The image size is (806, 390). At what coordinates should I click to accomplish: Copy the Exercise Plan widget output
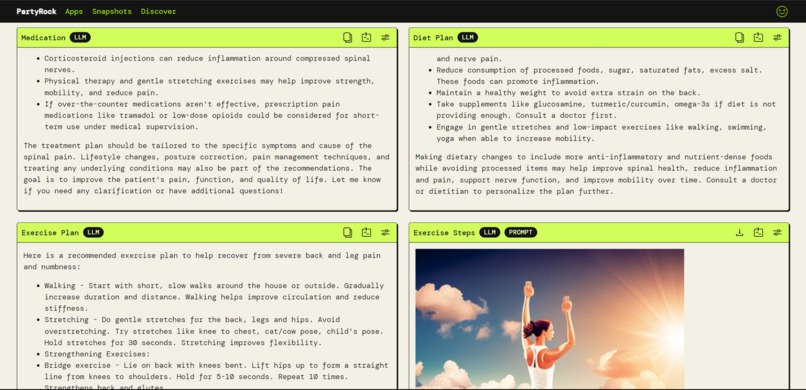(x=347, y=233)
